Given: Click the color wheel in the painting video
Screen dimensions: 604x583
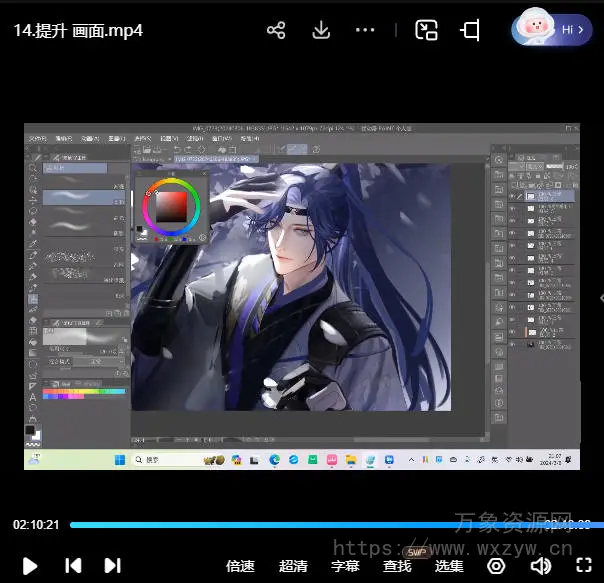Looking at the screenshot, I should [171, 205].
